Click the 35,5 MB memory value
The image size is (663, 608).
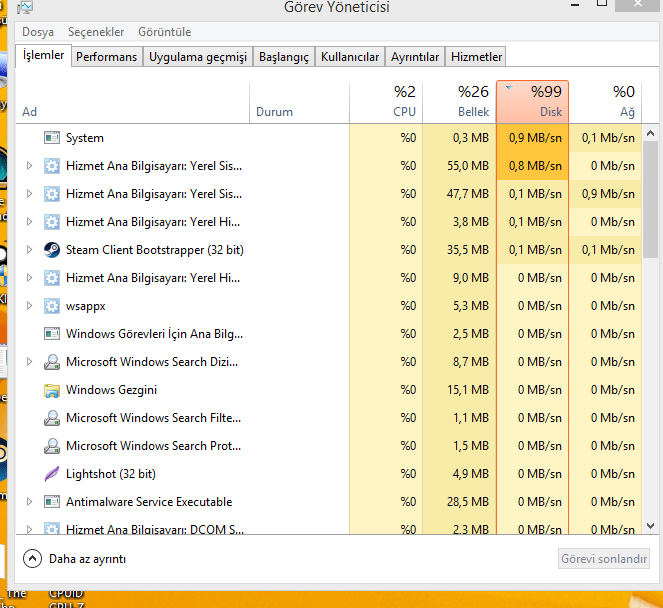coord(468,250)
